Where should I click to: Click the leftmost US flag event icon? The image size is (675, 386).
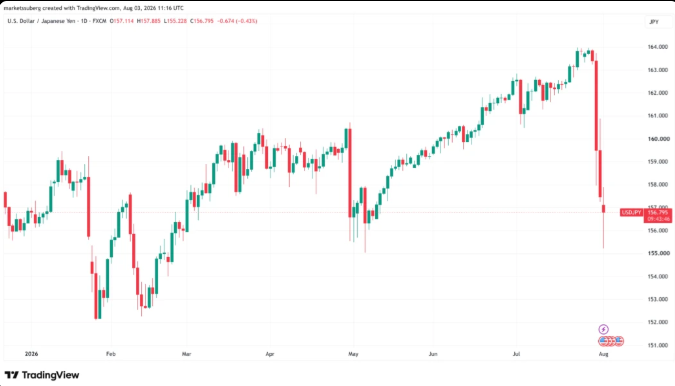point(604,341)
